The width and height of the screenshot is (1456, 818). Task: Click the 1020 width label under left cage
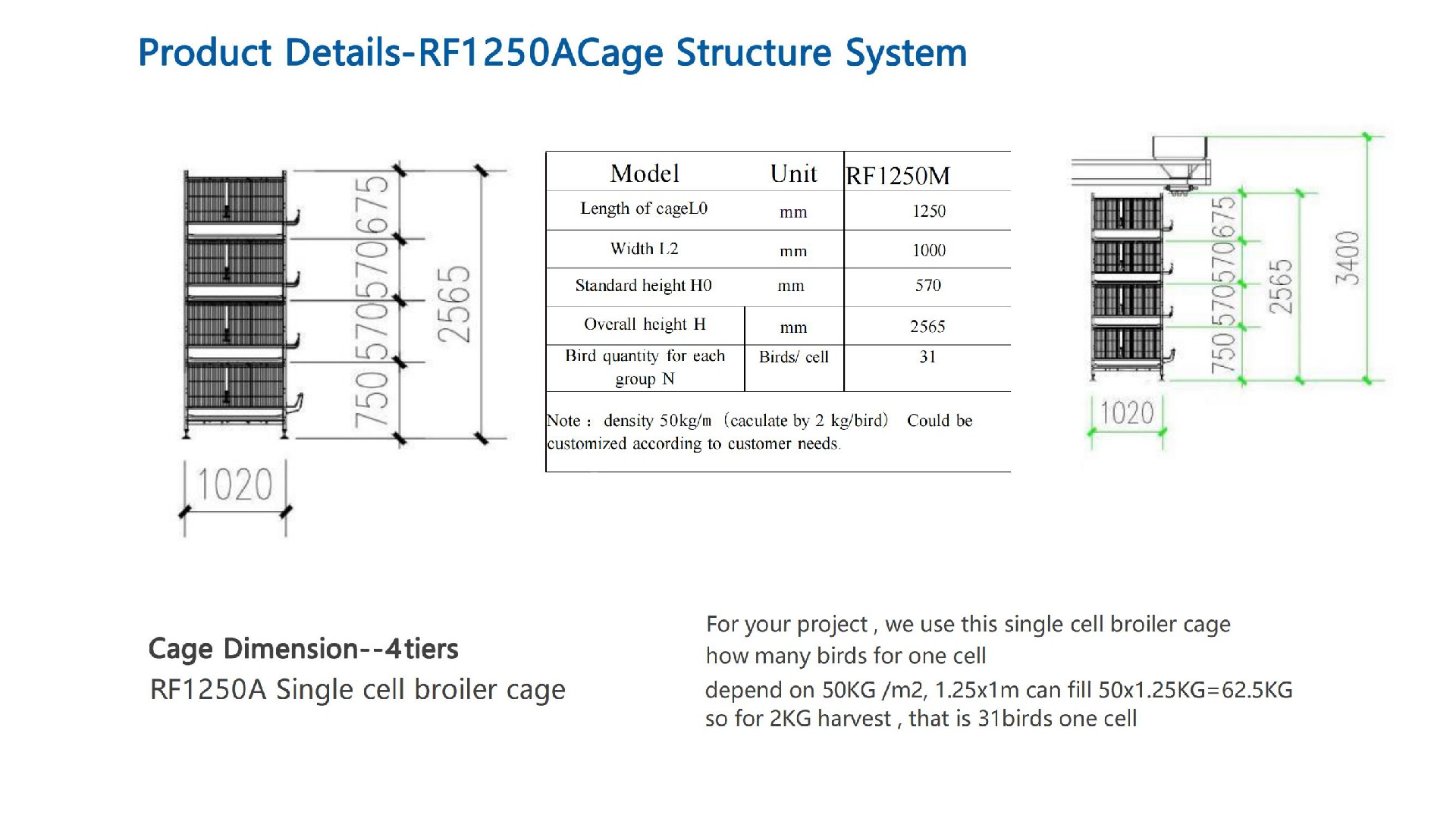(x=234, y=485)
